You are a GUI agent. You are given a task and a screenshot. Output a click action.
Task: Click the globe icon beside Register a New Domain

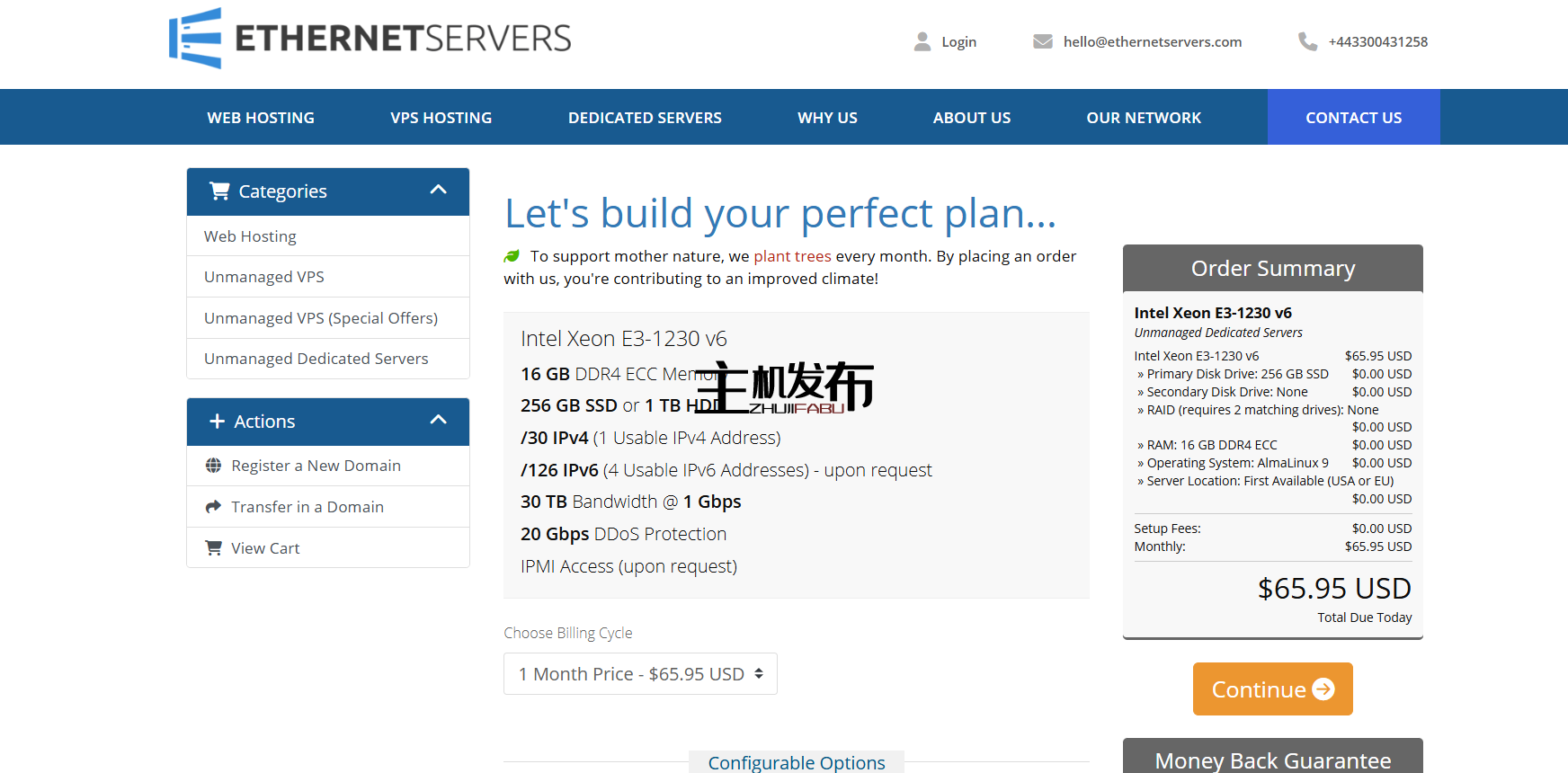point(213,466)
